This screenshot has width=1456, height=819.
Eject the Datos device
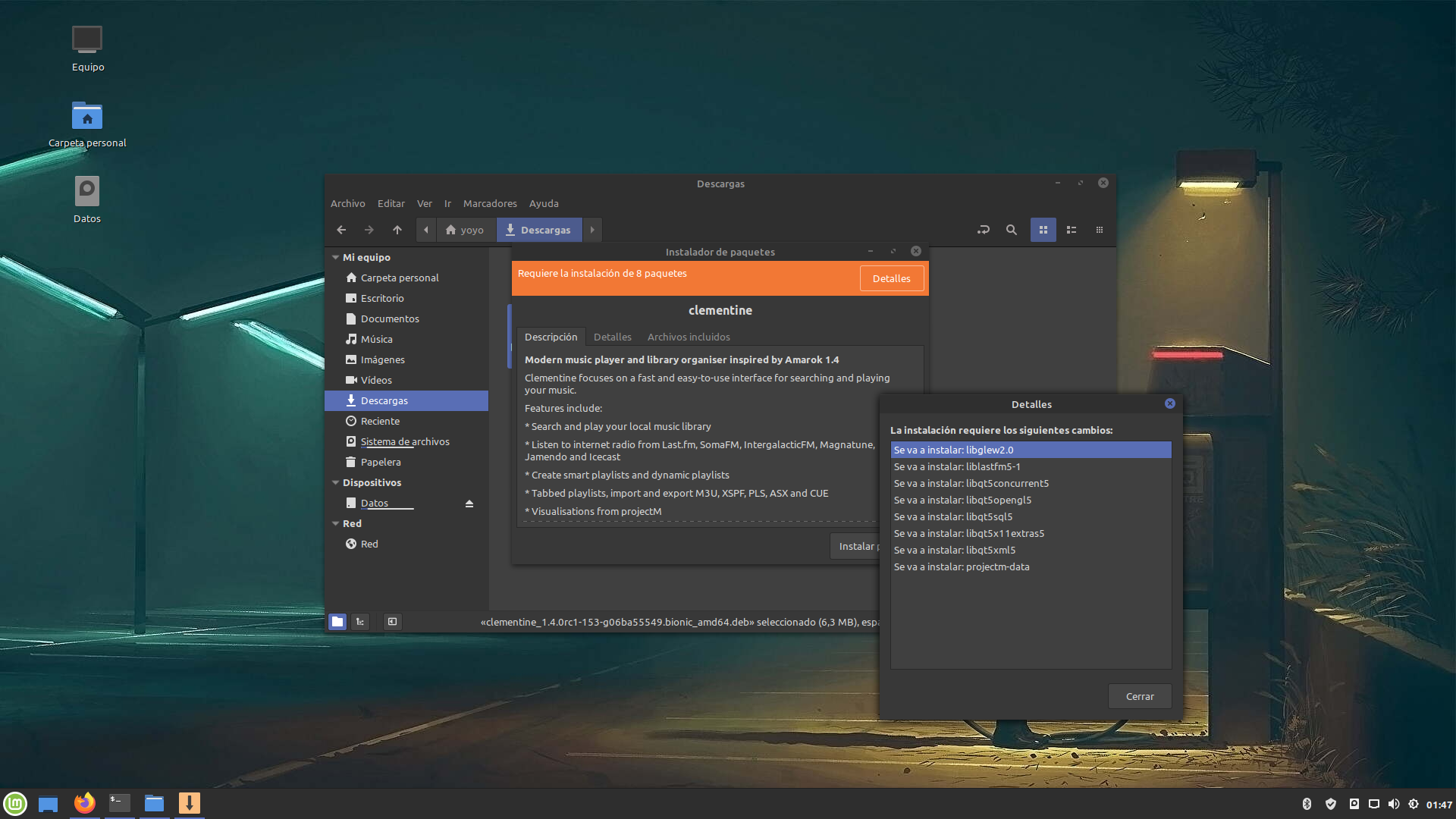point(469,504)
